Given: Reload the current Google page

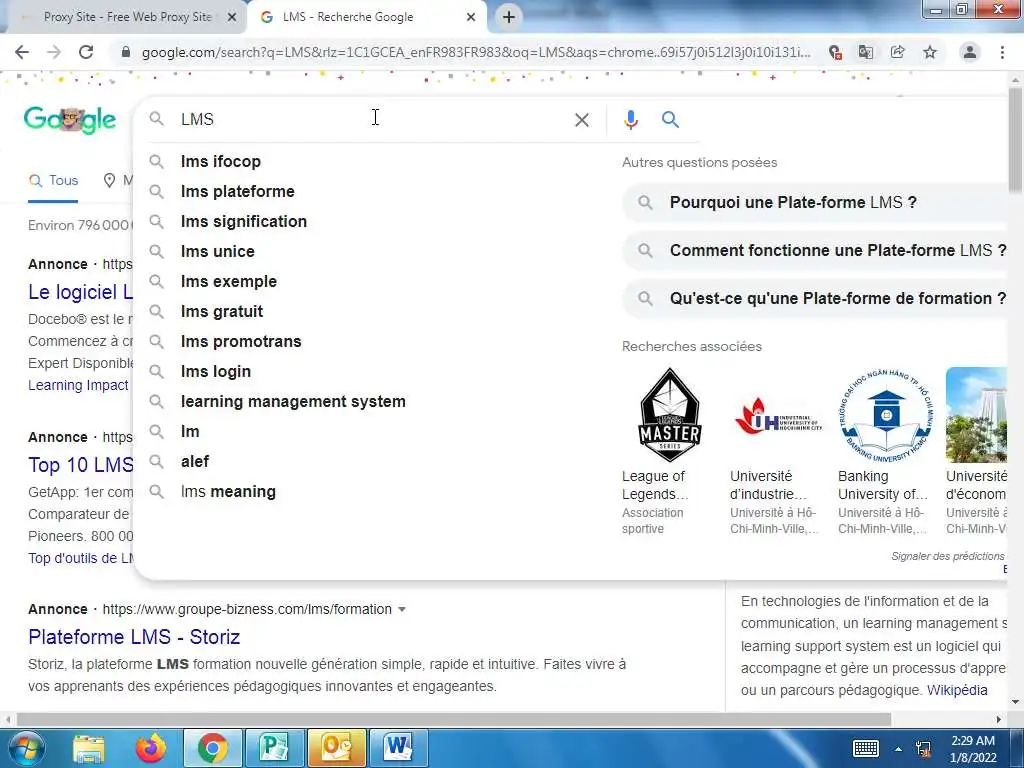Looking at the screenshot, I should click(x=86, y=52).
